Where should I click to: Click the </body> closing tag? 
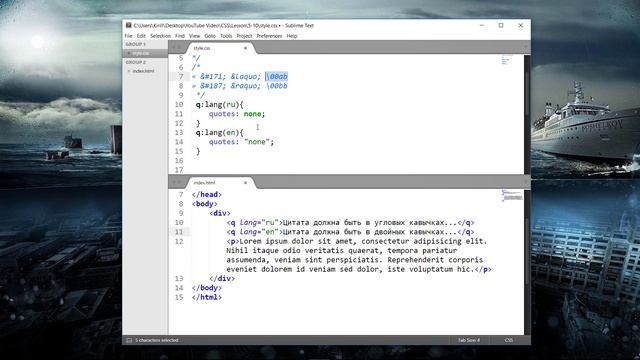click(207, 288)
